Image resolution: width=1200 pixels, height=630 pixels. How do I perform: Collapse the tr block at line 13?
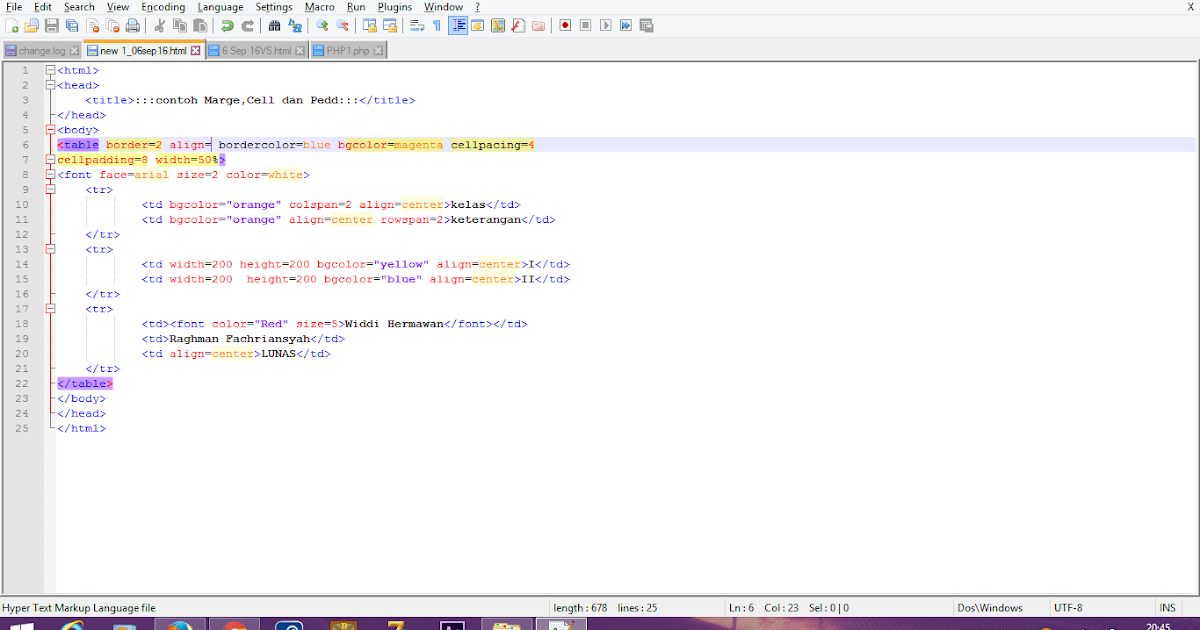tap(48, 249)
